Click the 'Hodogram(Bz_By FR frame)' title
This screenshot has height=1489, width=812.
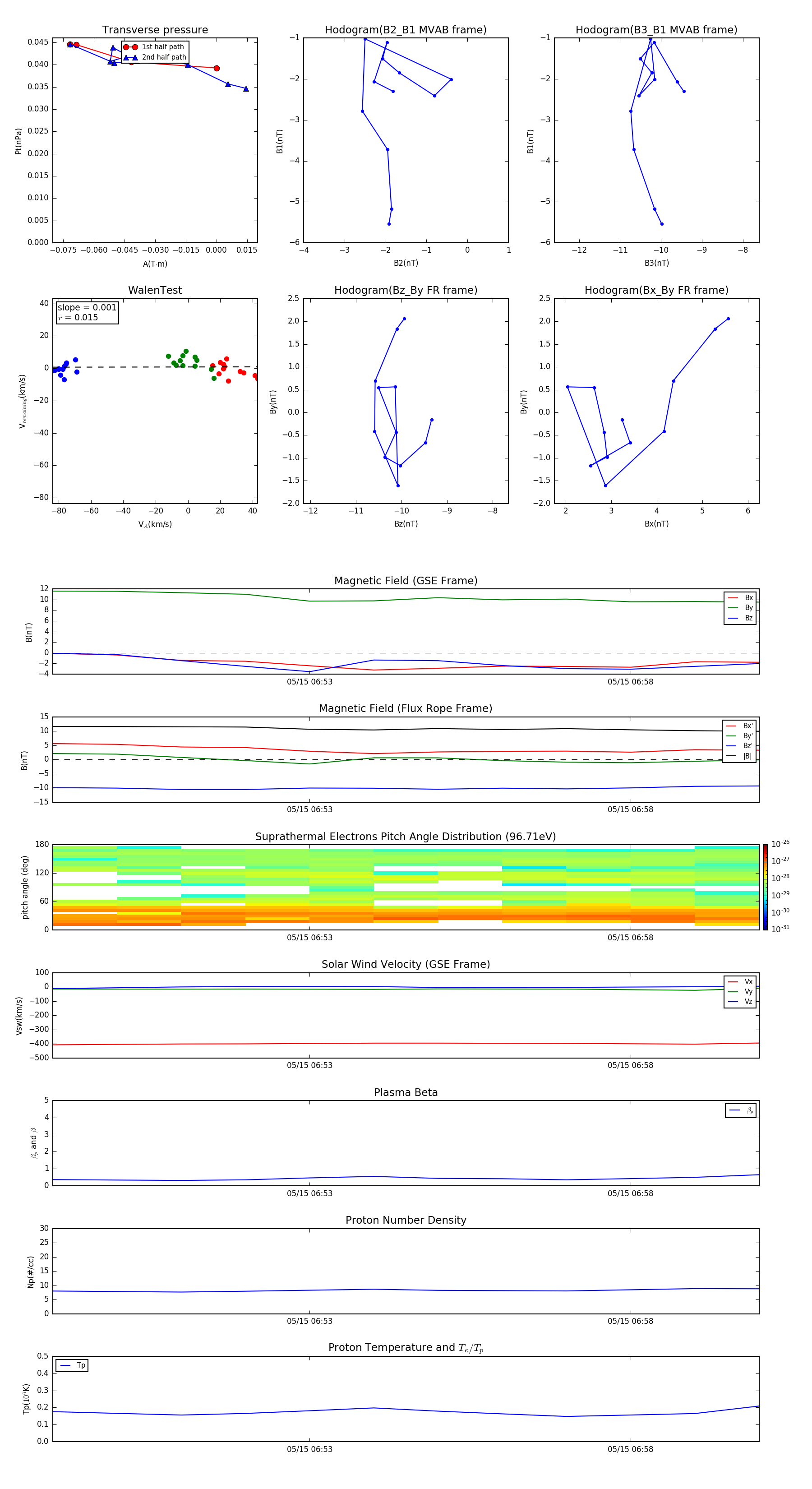406,290
